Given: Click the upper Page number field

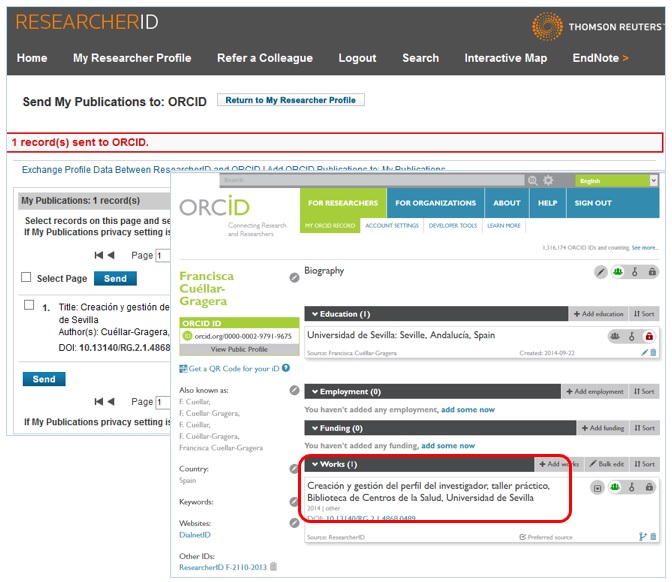Looking at the screenshot, I should tap(163, 255).
